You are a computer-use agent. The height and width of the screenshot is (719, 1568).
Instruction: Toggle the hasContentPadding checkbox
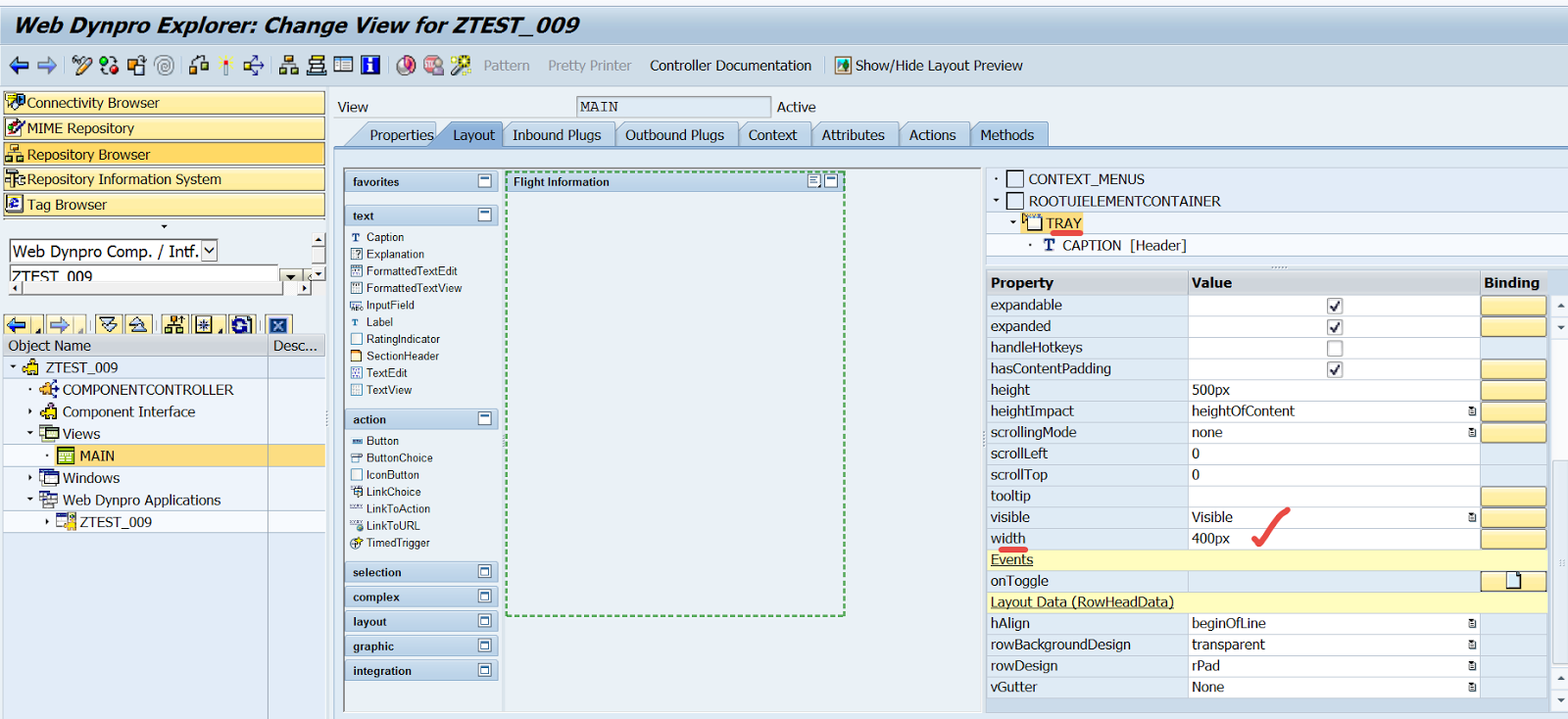pos(1334,369)
